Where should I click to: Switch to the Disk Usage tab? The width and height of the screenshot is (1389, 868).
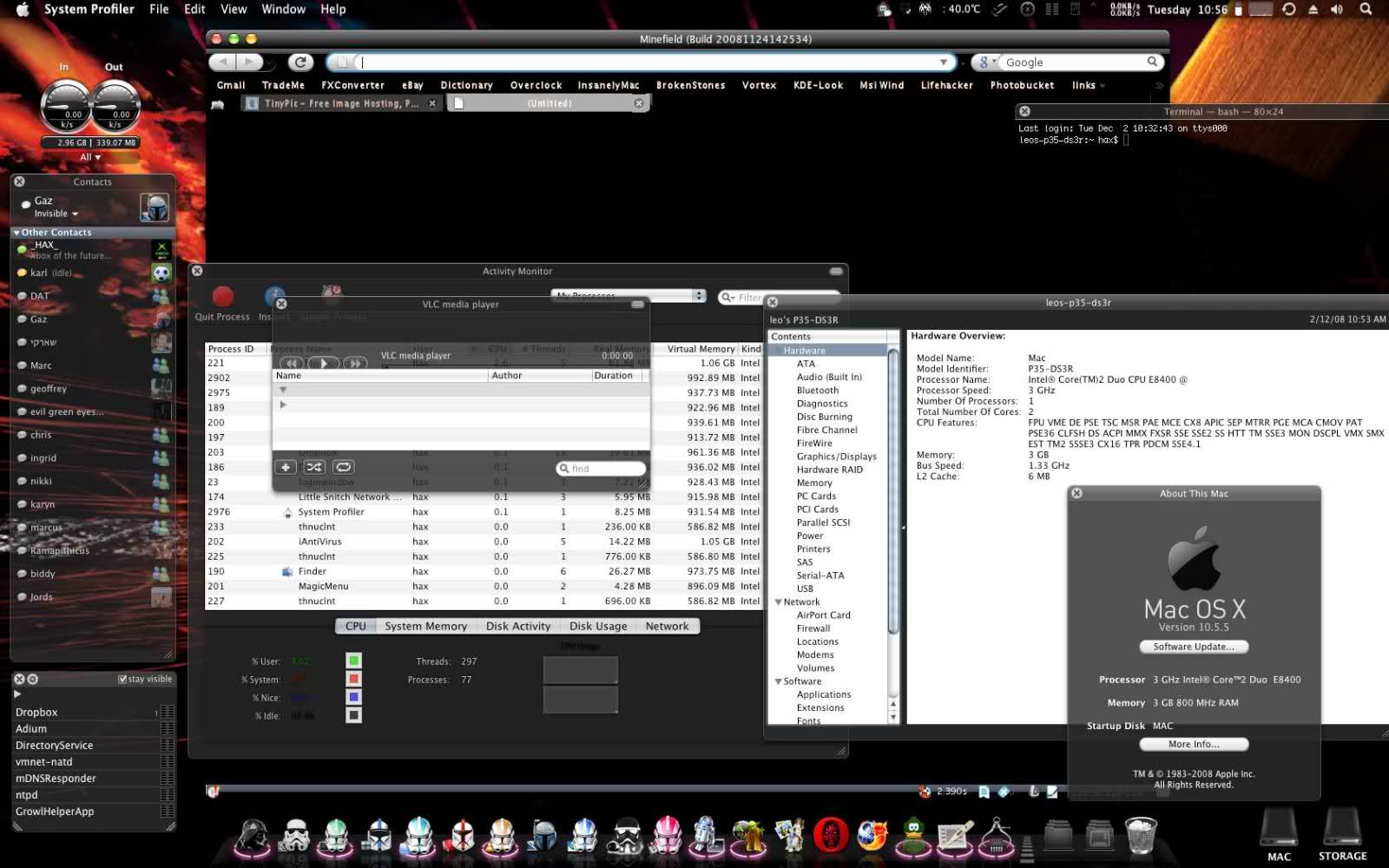598,626
